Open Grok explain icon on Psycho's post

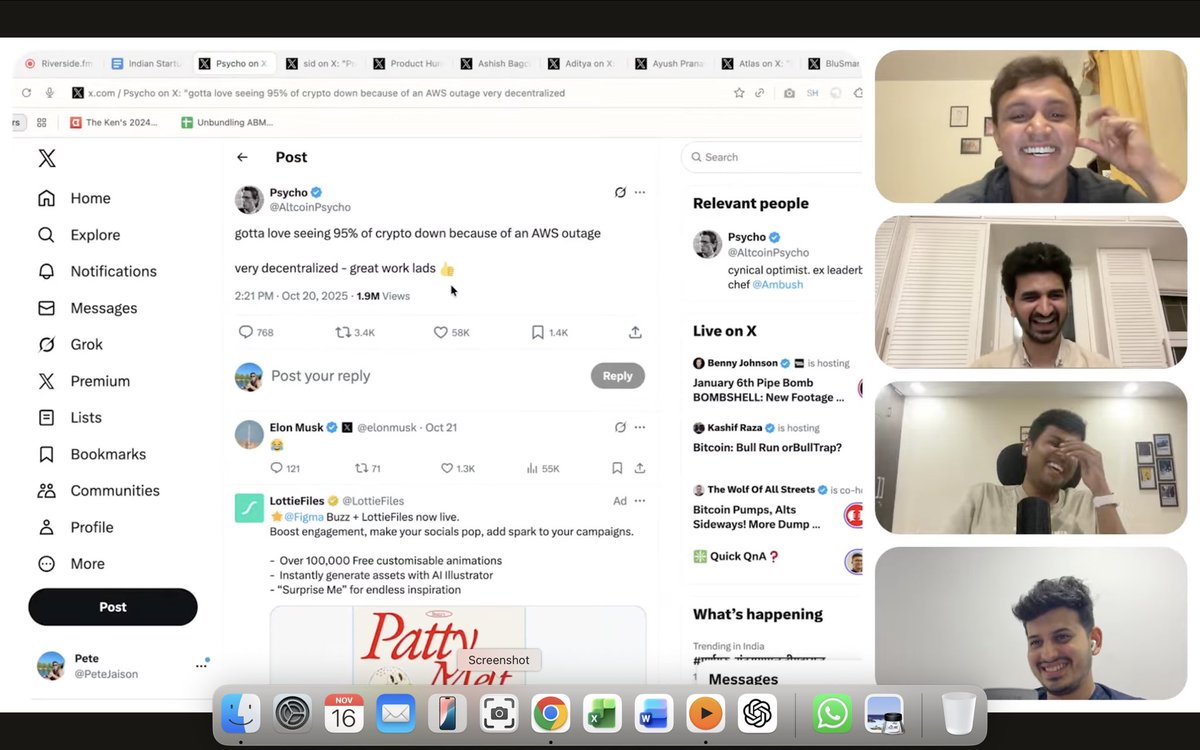tap(620, 192)
